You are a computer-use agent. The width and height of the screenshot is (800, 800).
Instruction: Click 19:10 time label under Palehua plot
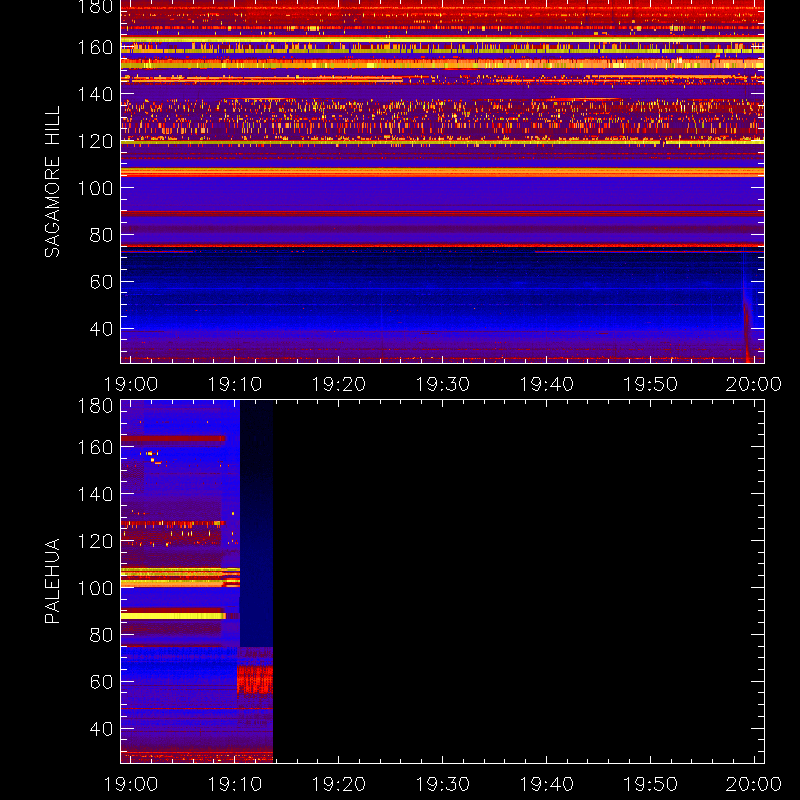(235, 784)
